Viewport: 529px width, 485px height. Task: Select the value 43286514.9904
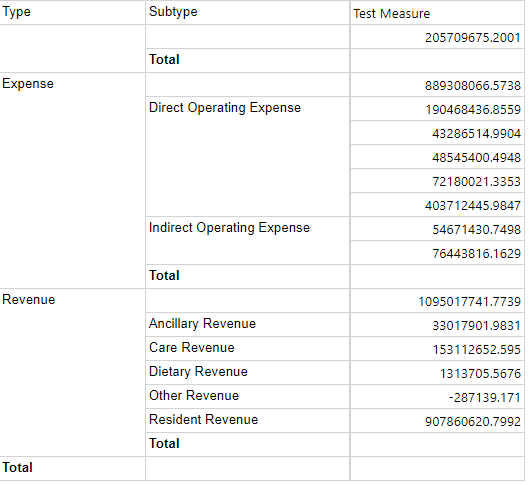click(476, 134)
